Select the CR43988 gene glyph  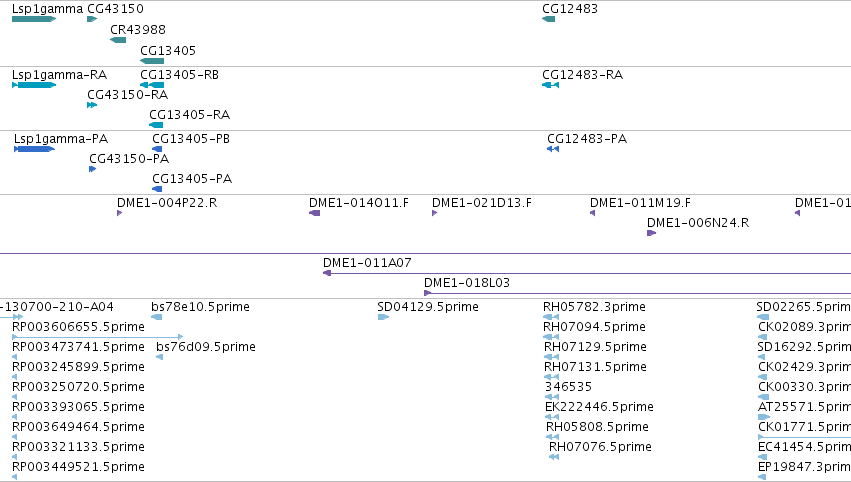click(x=118, y=40)
